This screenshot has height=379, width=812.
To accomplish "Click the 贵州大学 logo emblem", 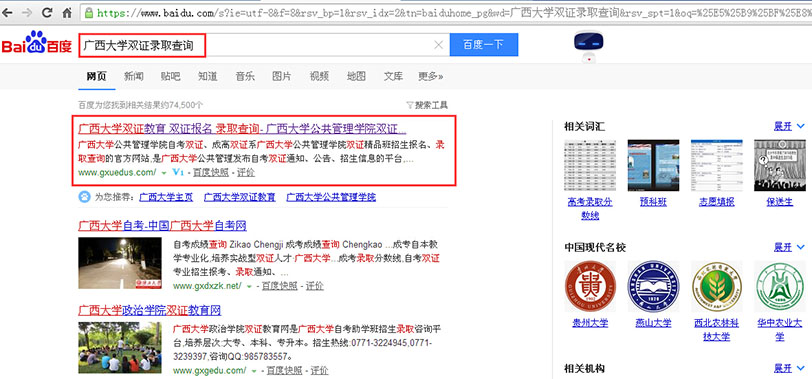I will coord(590,286).
